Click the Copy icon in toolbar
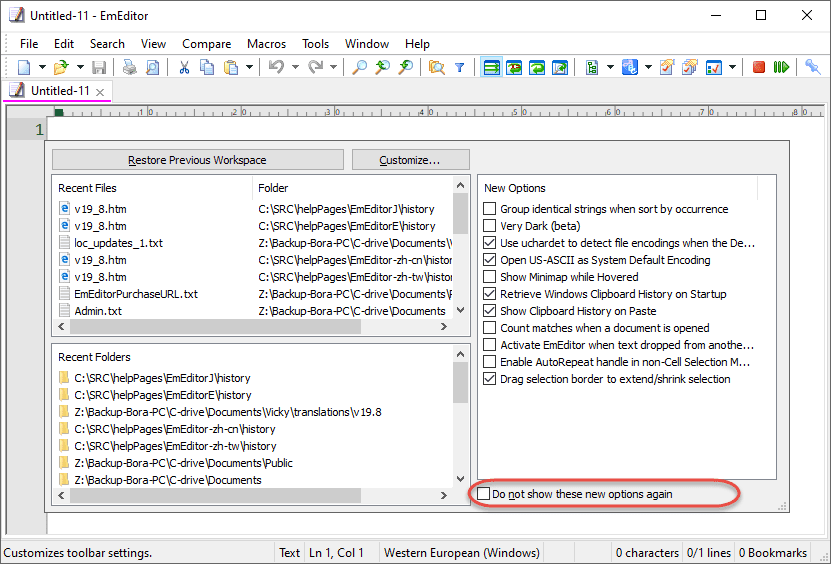Screen dimensions: 831x564 (x=207, y=67)
